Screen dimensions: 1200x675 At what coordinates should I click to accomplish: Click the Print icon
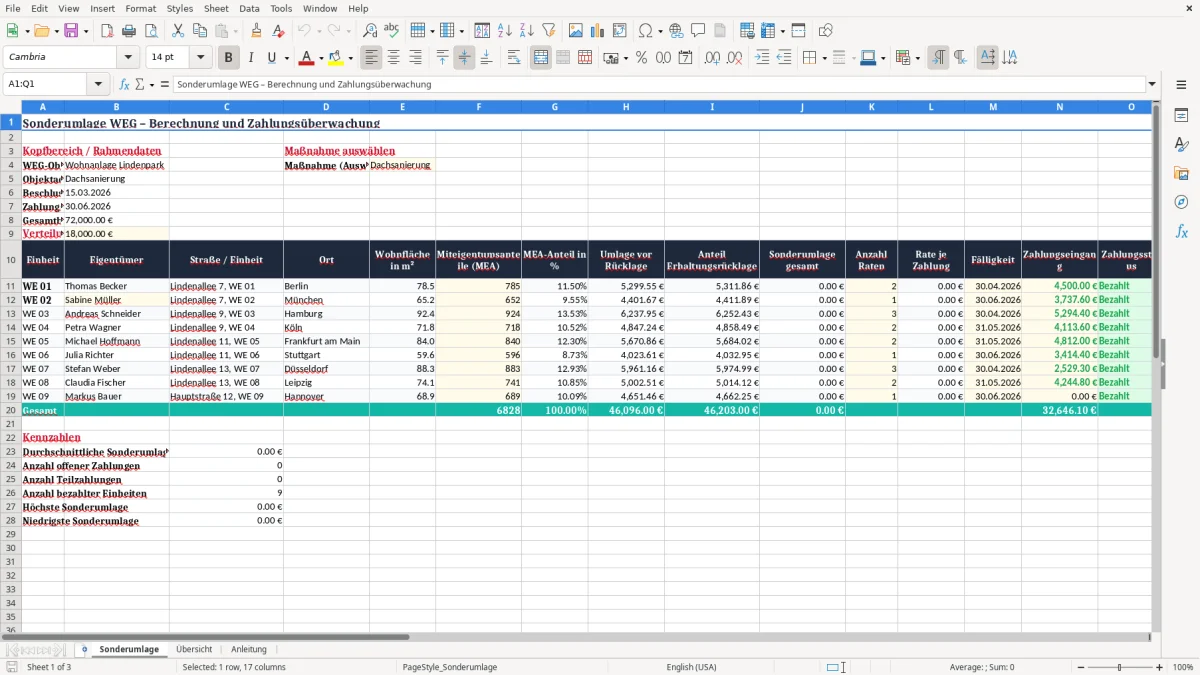click(x=129, y=31)
